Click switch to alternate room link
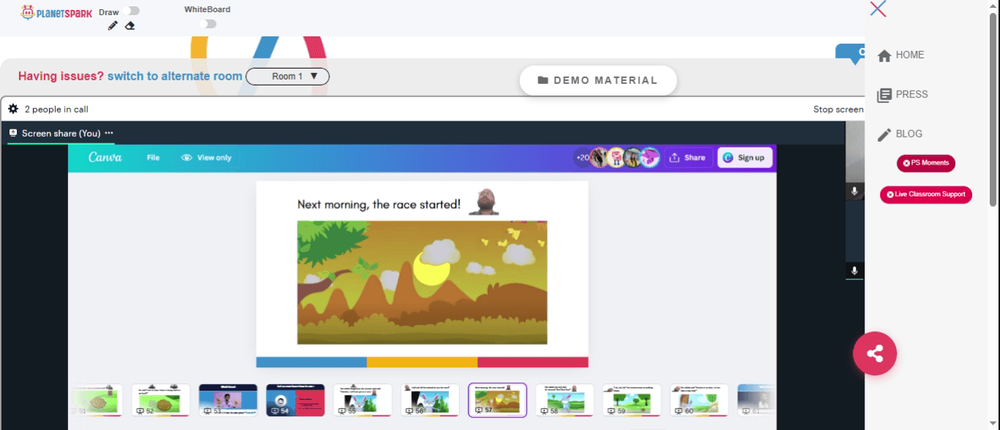This screenshot has height=430, width=1000. point(175,77)
